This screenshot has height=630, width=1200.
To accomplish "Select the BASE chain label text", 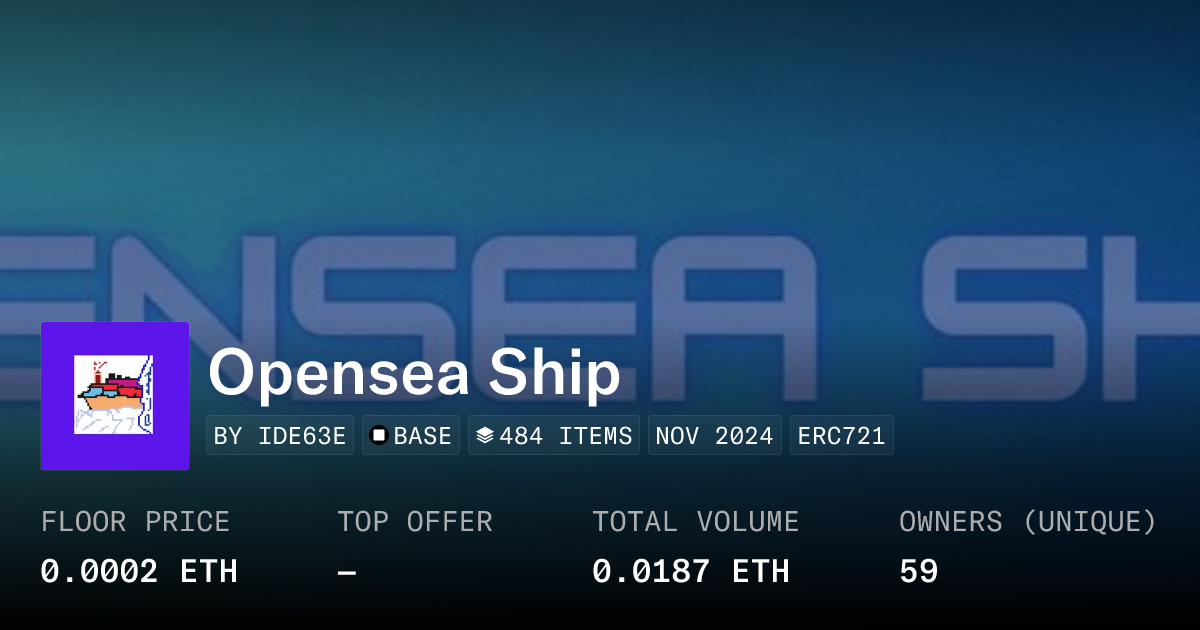I will (423, 436).
